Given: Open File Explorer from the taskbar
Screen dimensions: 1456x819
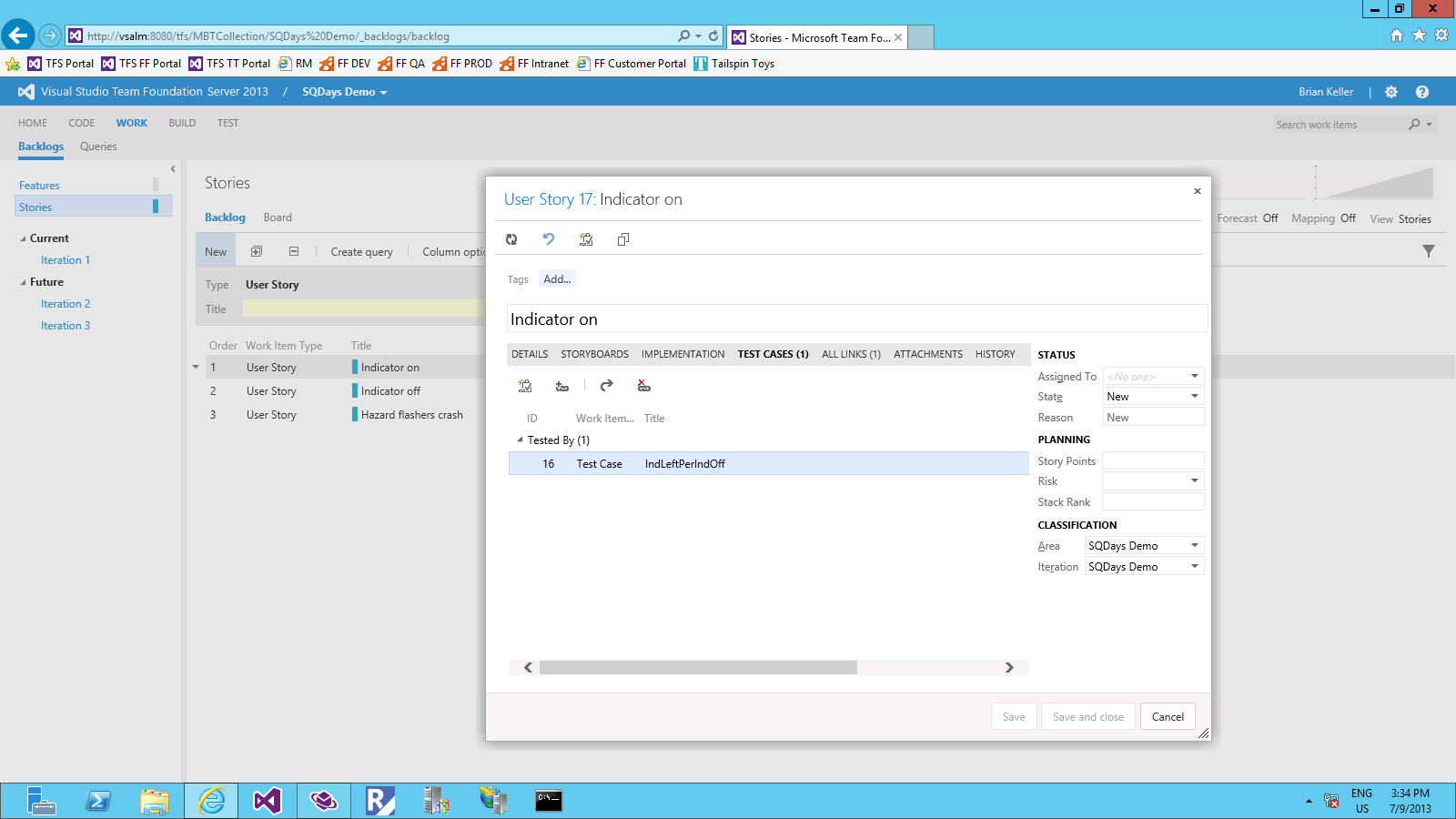Looking at the screenshot, I should [x=155, y=801].
